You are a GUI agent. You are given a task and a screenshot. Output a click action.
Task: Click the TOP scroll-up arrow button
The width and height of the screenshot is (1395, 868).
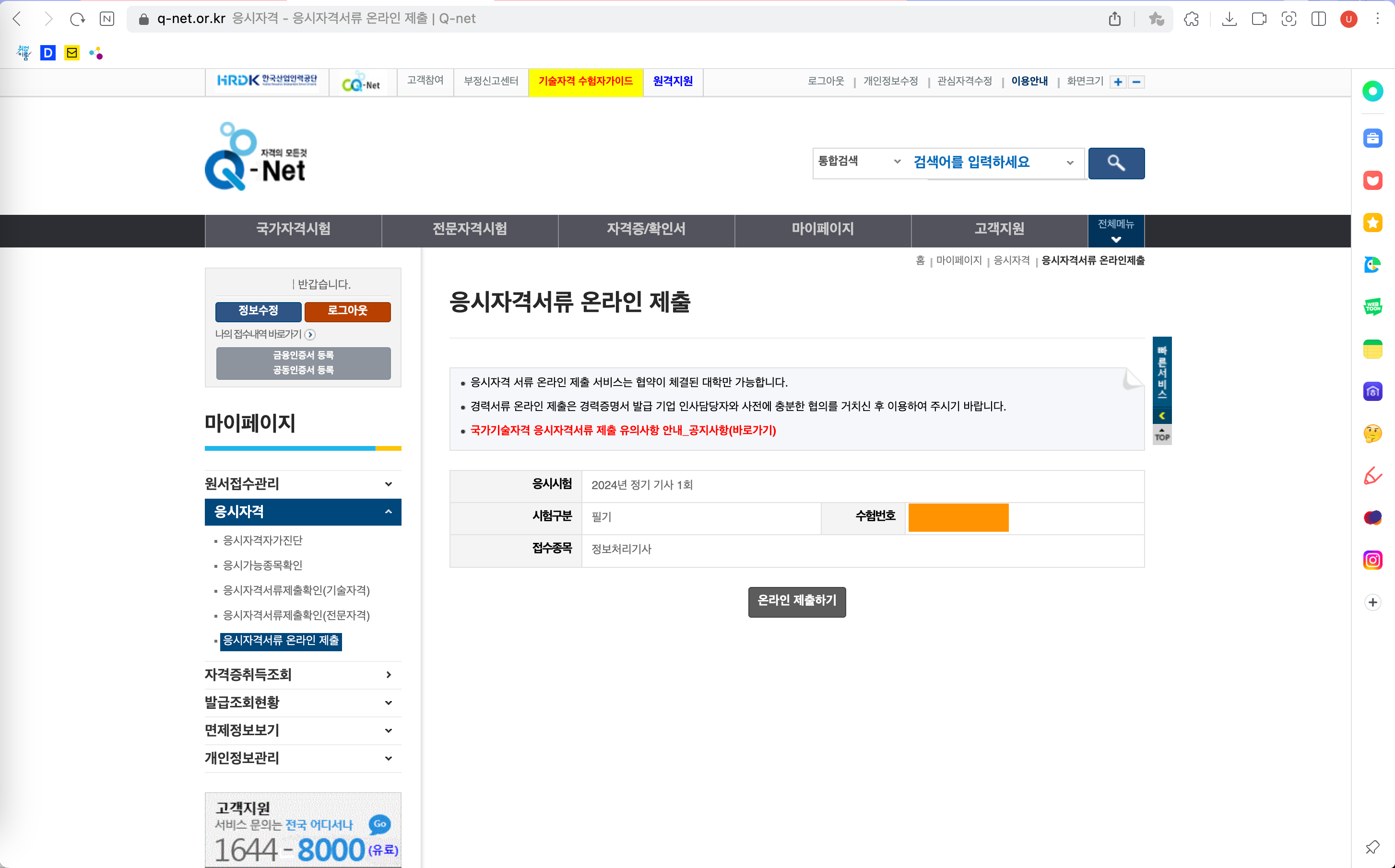[x=1161, y=434]
